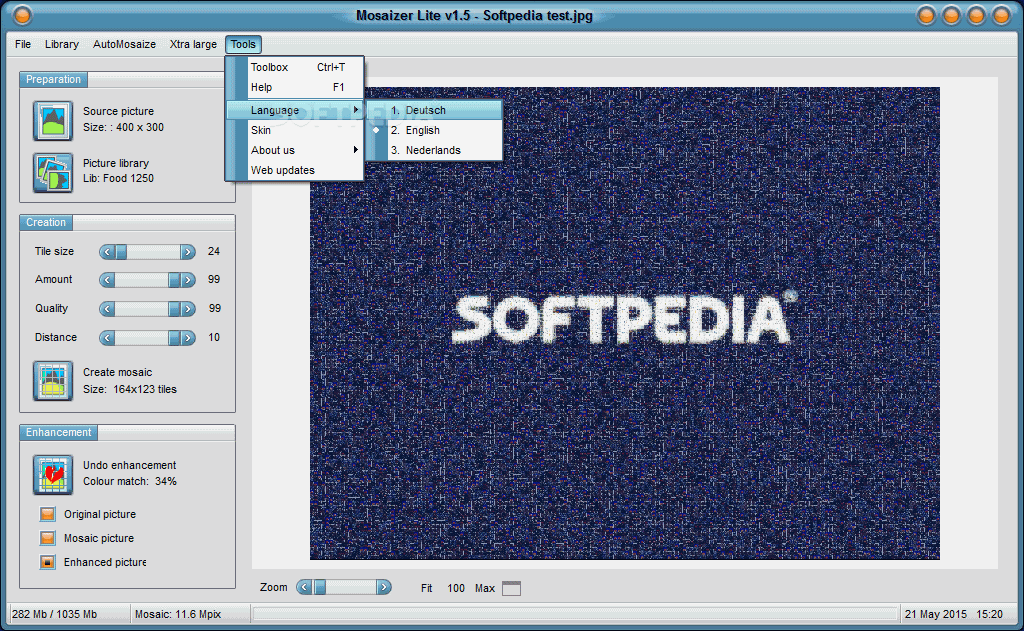Click the Amount slider thumb

tap(174, 280)
